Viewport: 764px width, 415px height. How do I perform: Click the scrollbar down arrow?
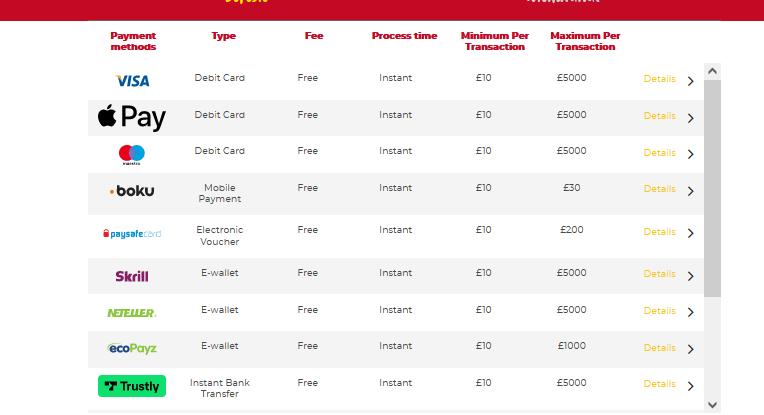[712, 405]
